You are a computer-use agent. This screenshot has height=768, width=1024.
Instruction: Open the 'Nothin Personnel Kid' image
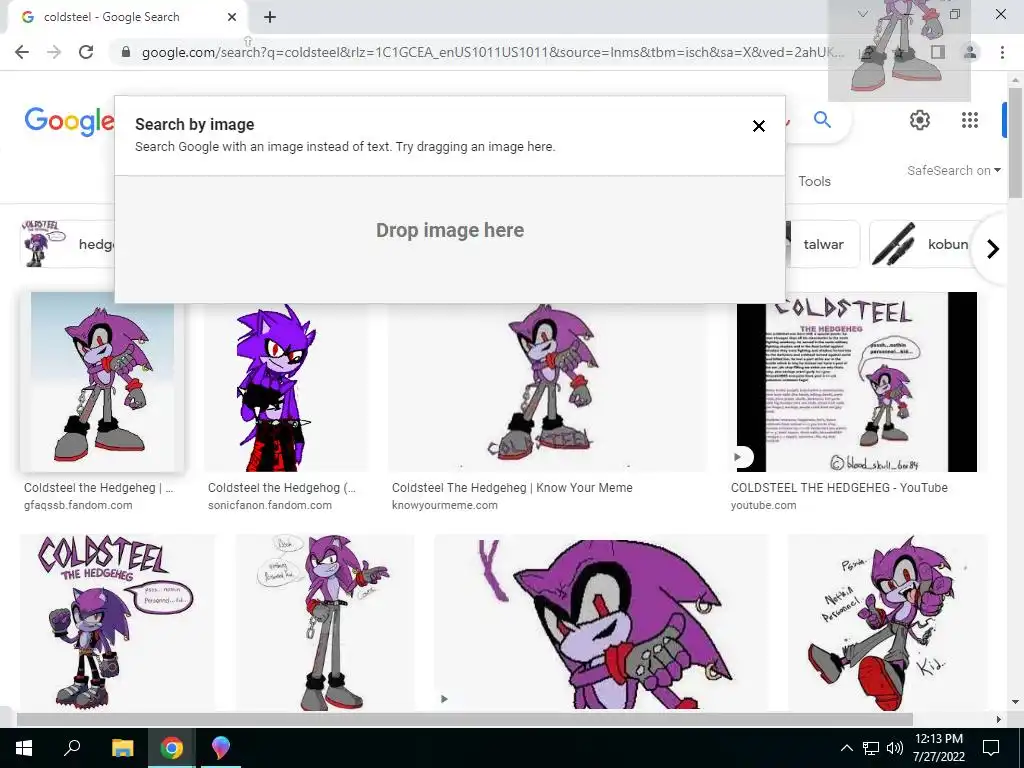pos(888,622)
